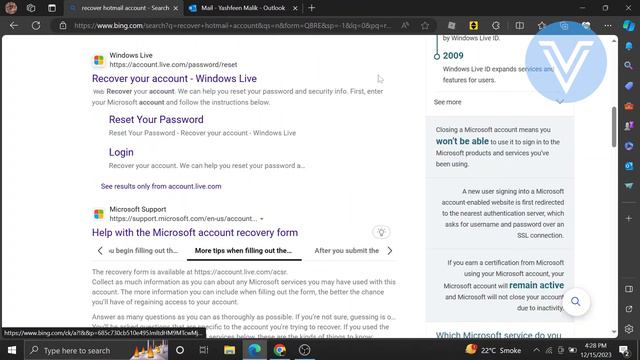The height and width of the screenshot is (360, 640).
Task: Switch to the recover hotmail account search tab
Action: pyautogui.click(x=125, y=8)
